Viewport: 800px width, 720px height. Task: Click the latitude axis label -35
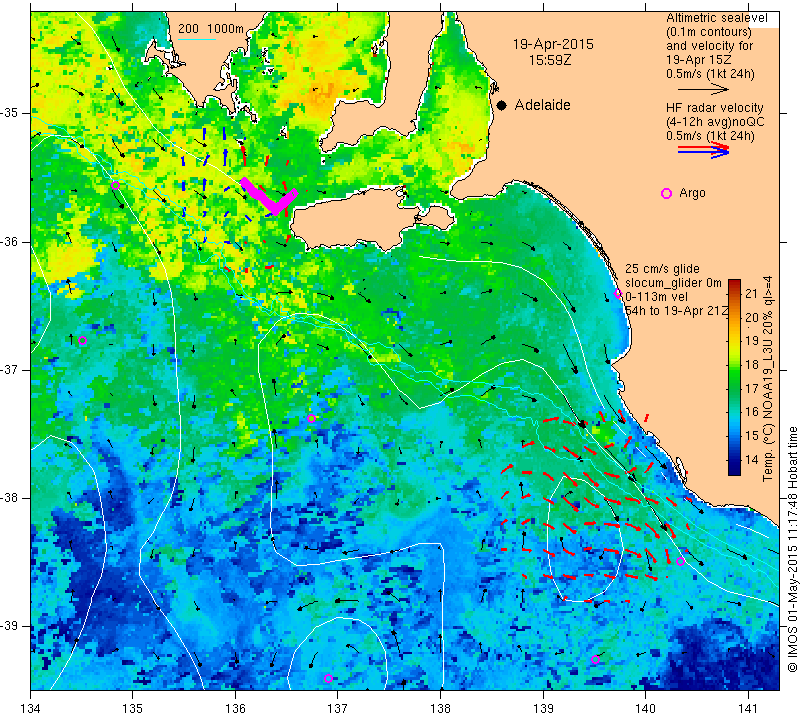[x=10, y=113]
